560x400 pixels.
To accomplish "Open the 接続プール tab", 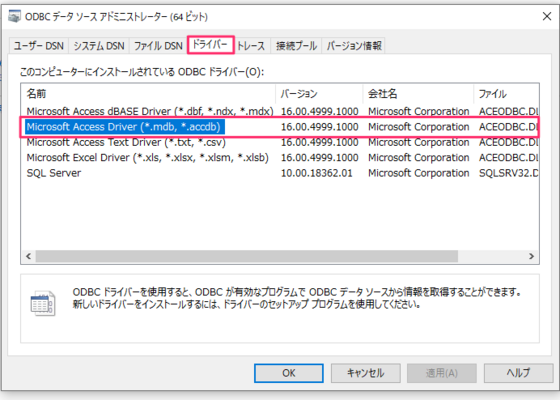I will [296, 46].
